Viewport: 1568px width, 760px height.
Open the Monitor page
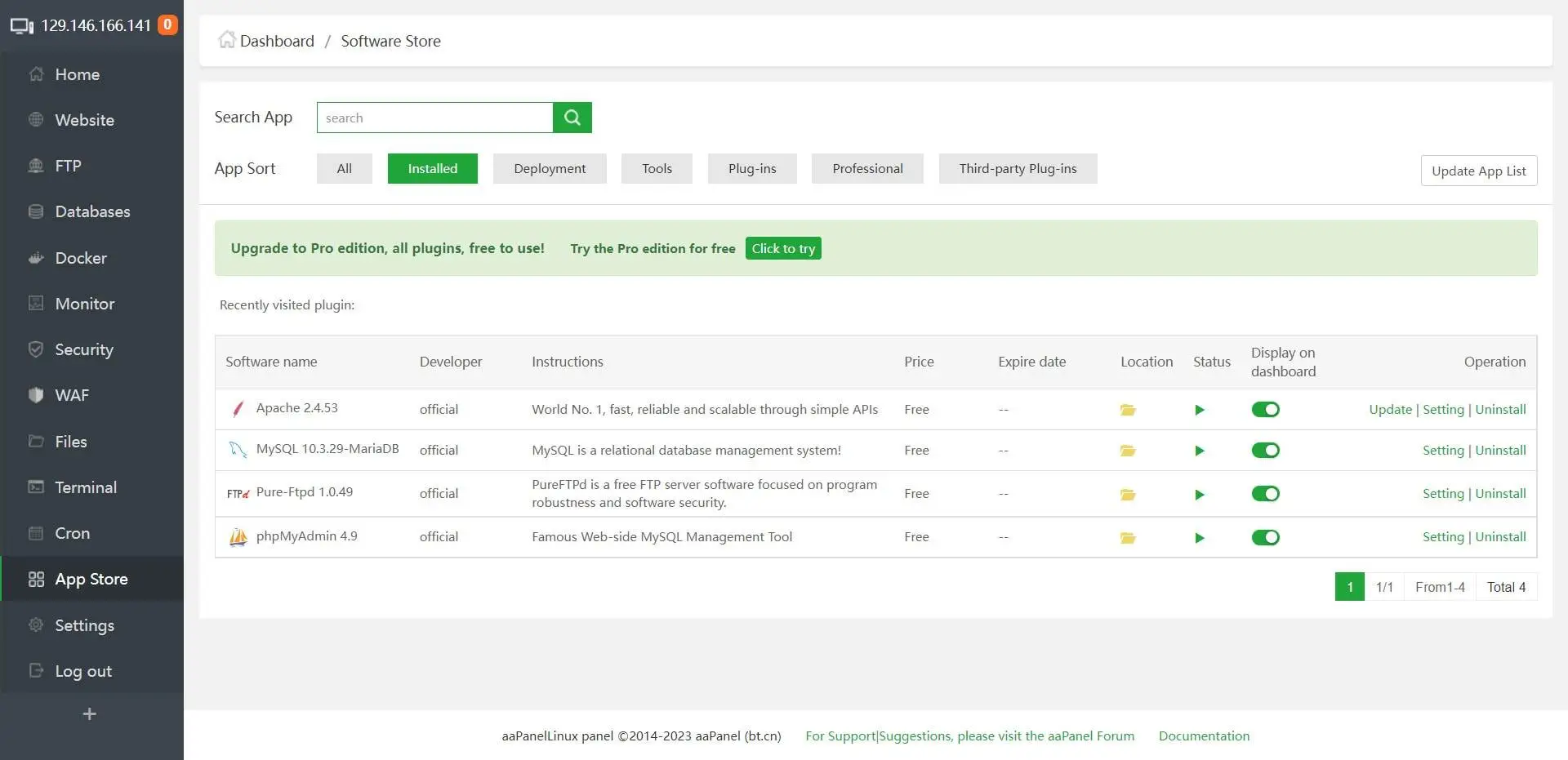91,304
